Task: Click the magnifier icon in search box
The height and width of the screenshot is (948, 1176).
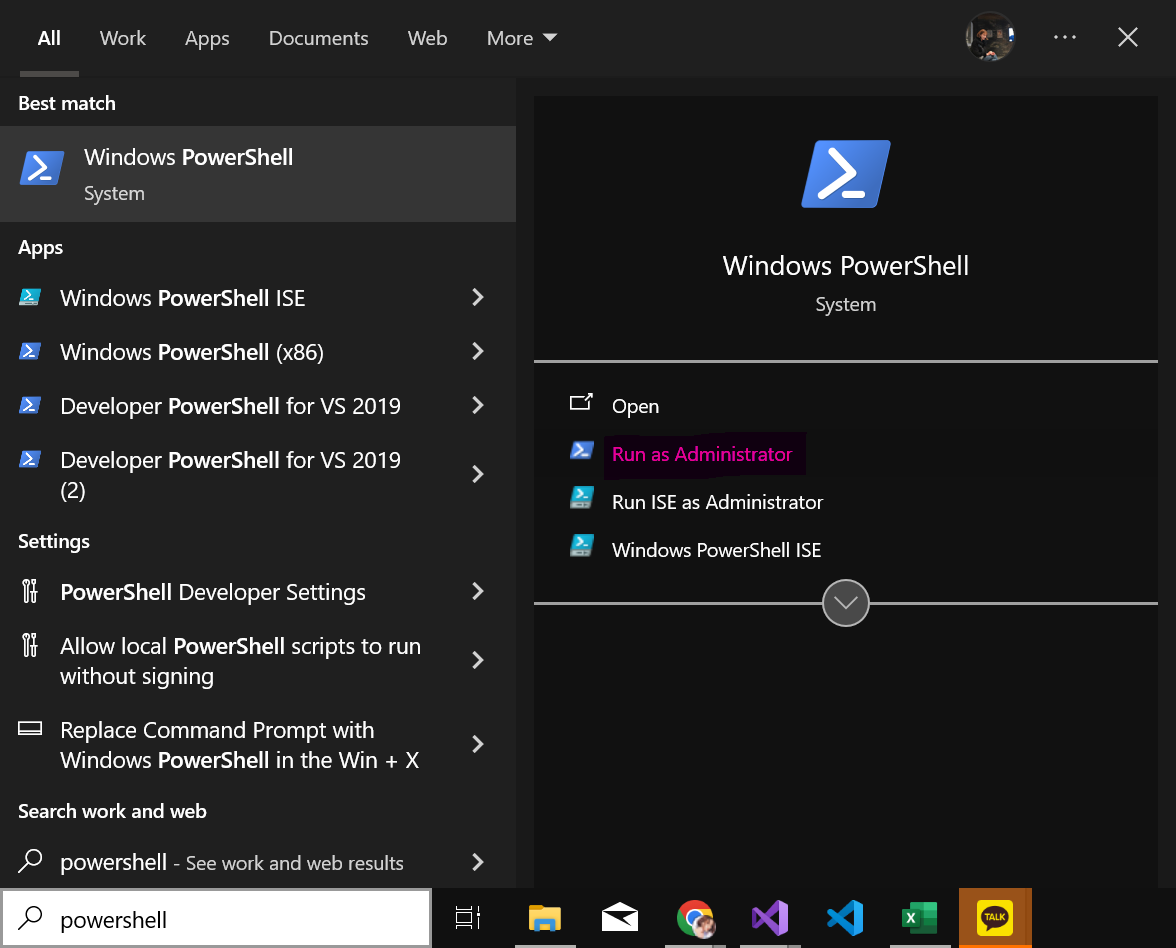Action: coord(30,917)
